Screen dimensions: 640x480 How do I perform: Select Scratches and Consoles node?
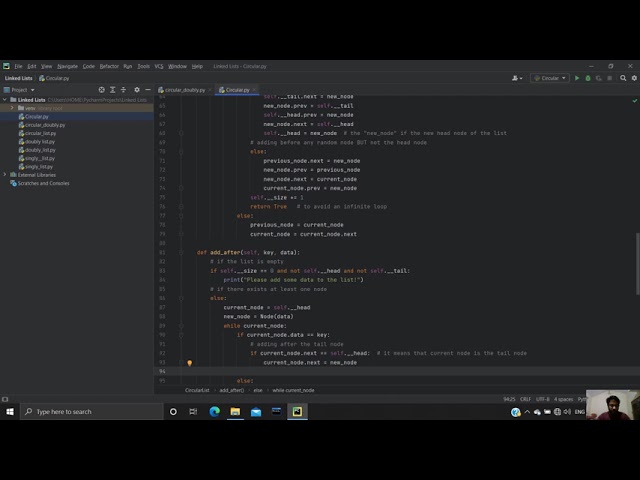click(x=40, y=183)
